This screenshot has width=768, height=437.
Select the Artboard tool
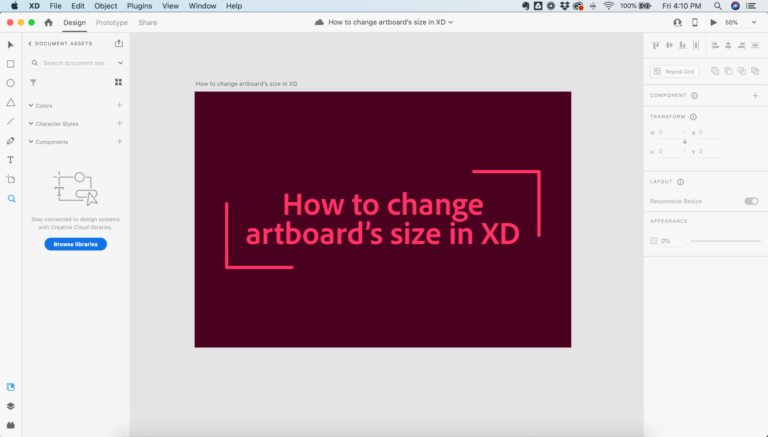(10, 179)
